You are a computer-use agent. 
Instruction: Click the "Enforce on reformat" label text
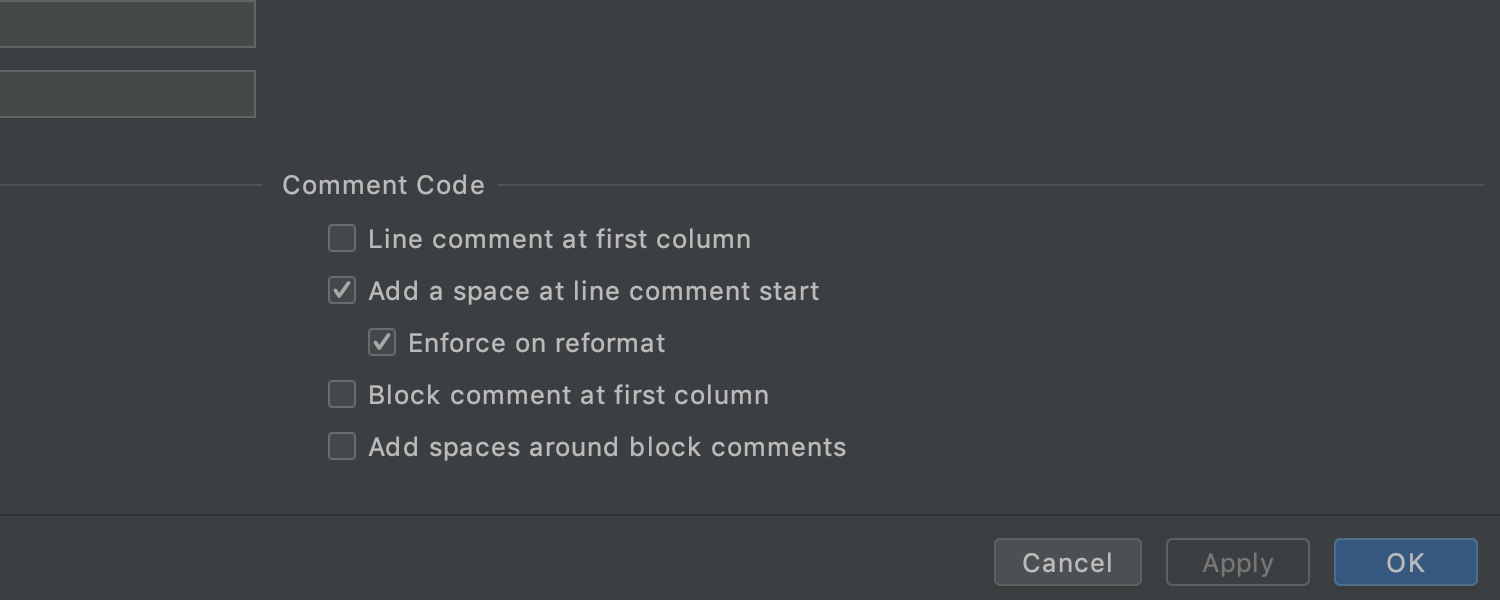[536, 343]
